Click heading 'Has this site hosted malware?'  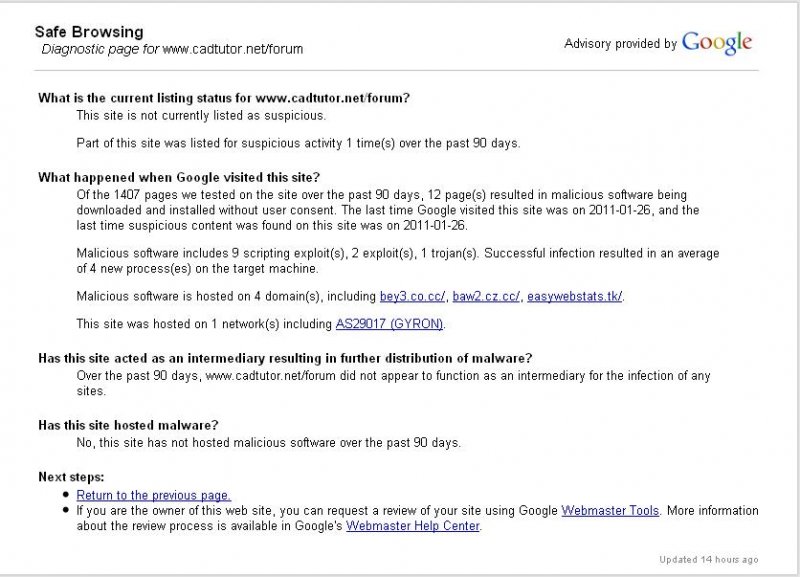[x=128, y=425]
